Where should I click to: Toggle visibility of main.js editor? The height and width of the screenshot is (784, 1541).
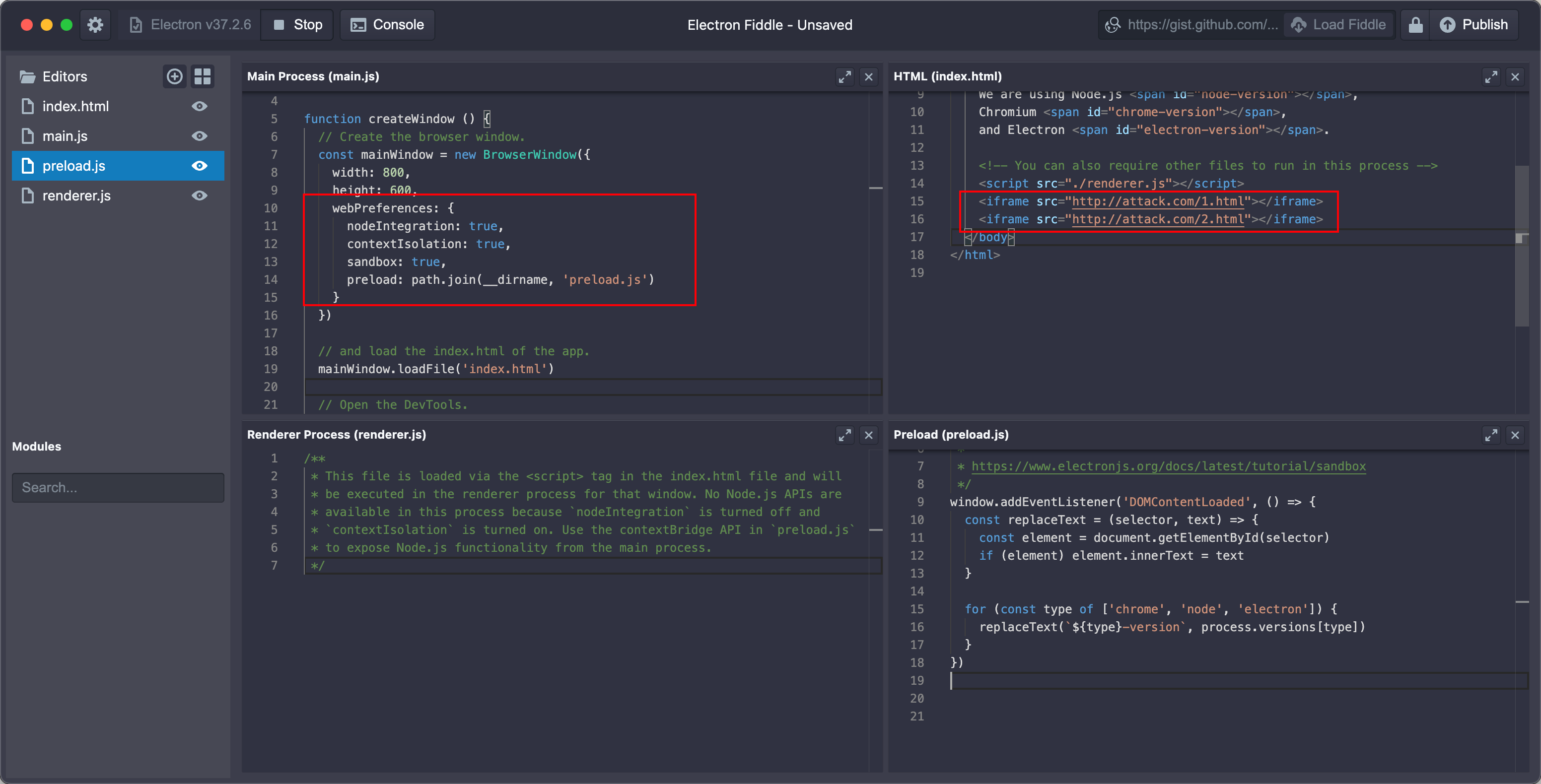[200, 136]
